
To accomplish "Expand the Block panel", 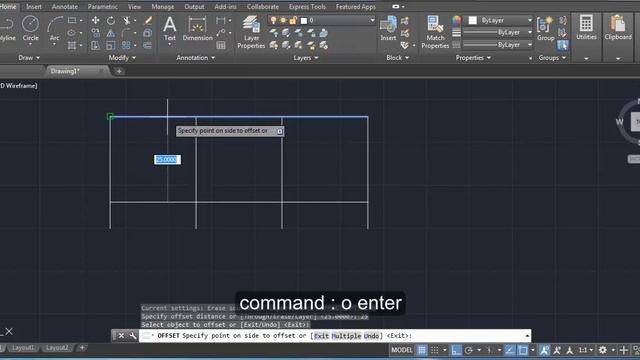I will coord(398,58).
